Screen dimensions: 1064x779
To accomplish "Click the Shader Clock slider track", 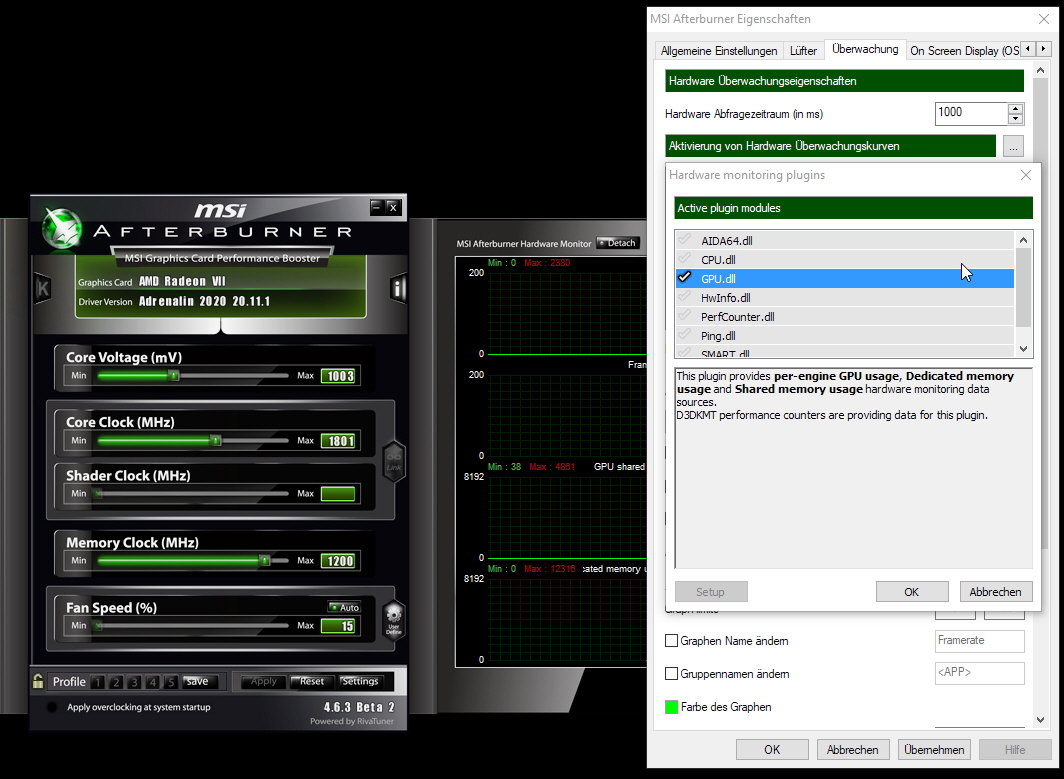I will (x=193, y=493).
